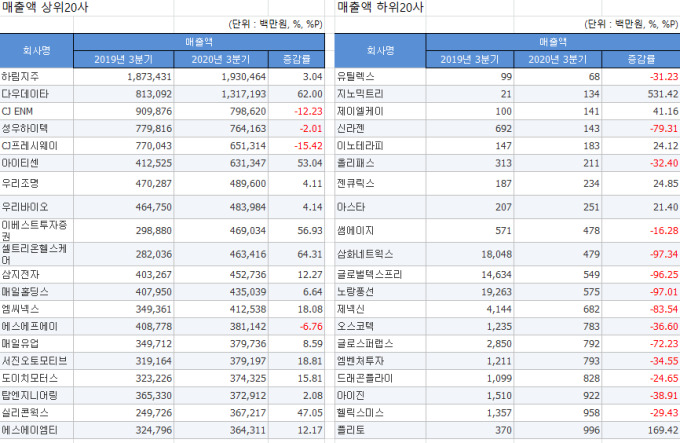Click the right table 증감률 header

[641, 59]
